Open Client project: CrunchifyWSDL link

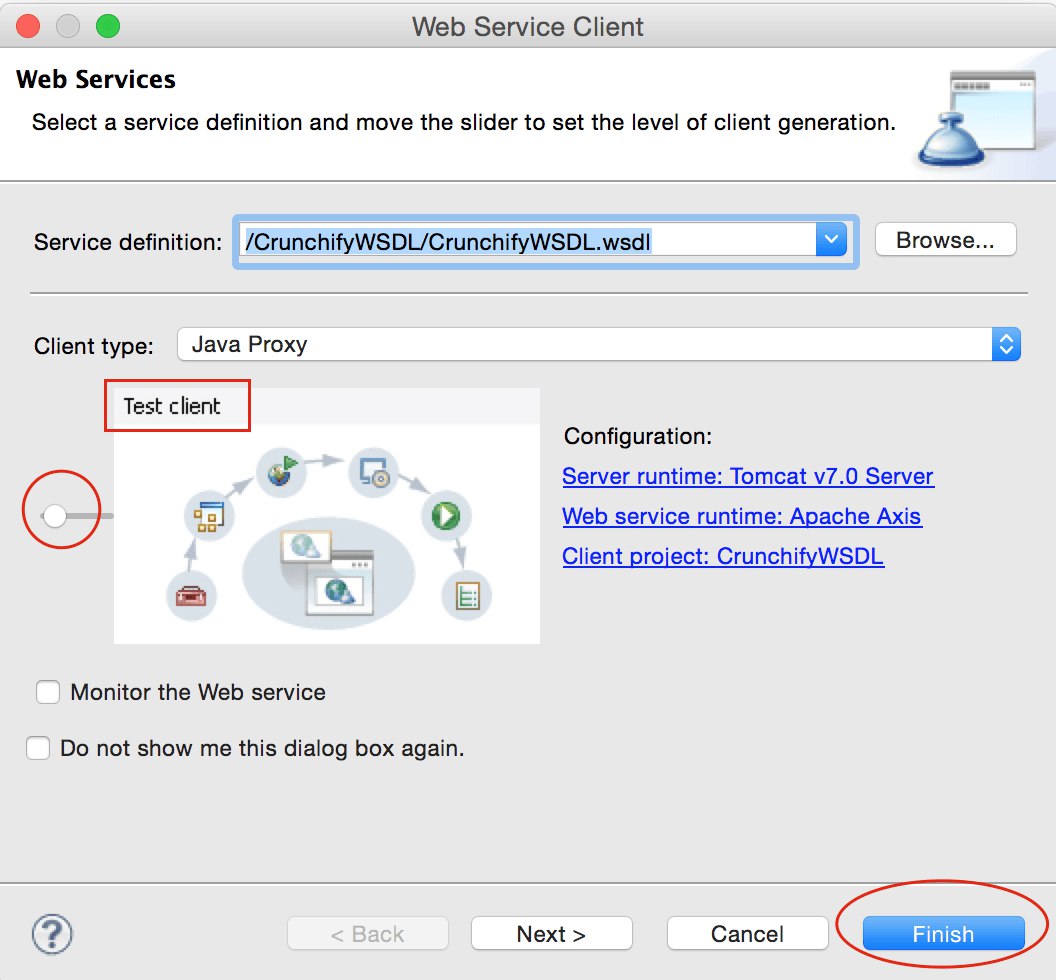[723, 556]
